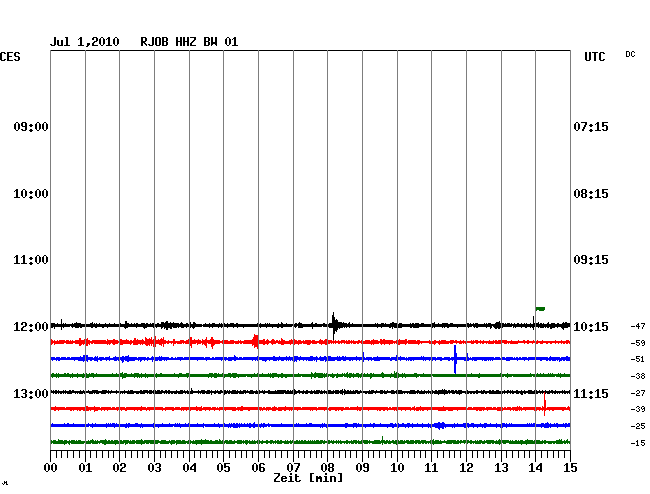
Task: Click the "11" minute tick label
Action: pyautogui.click(x=432, y=468)
